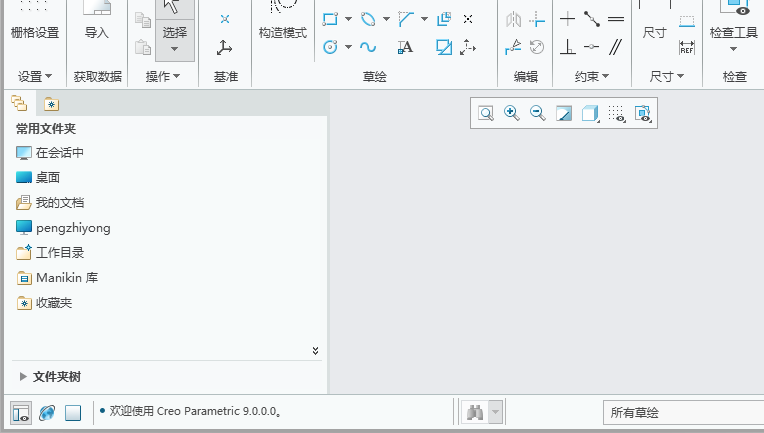The width and height of the screenshot is (764, 433).
Task: Open the search binoculars dropdown arrow
Action: tap(495, 413)
